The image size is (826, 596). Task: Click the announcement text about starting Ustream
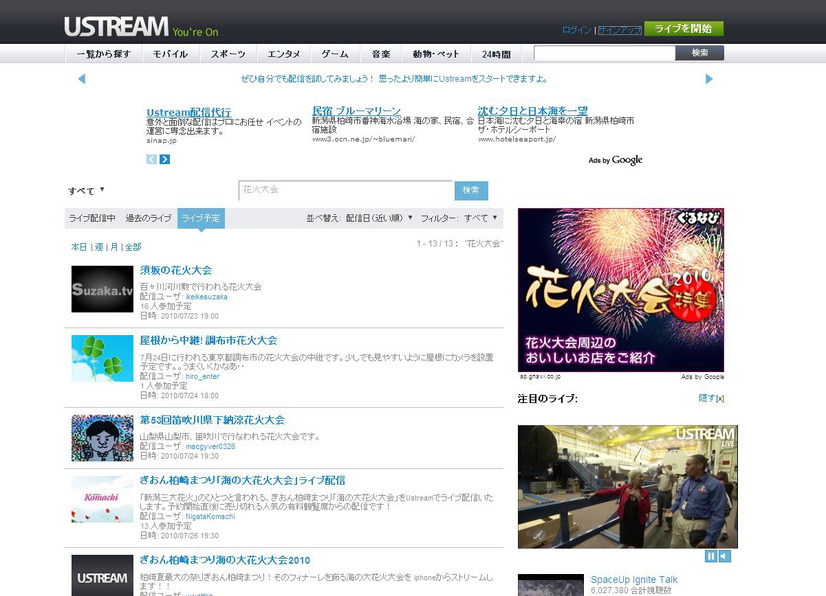[x=394, y=79]
